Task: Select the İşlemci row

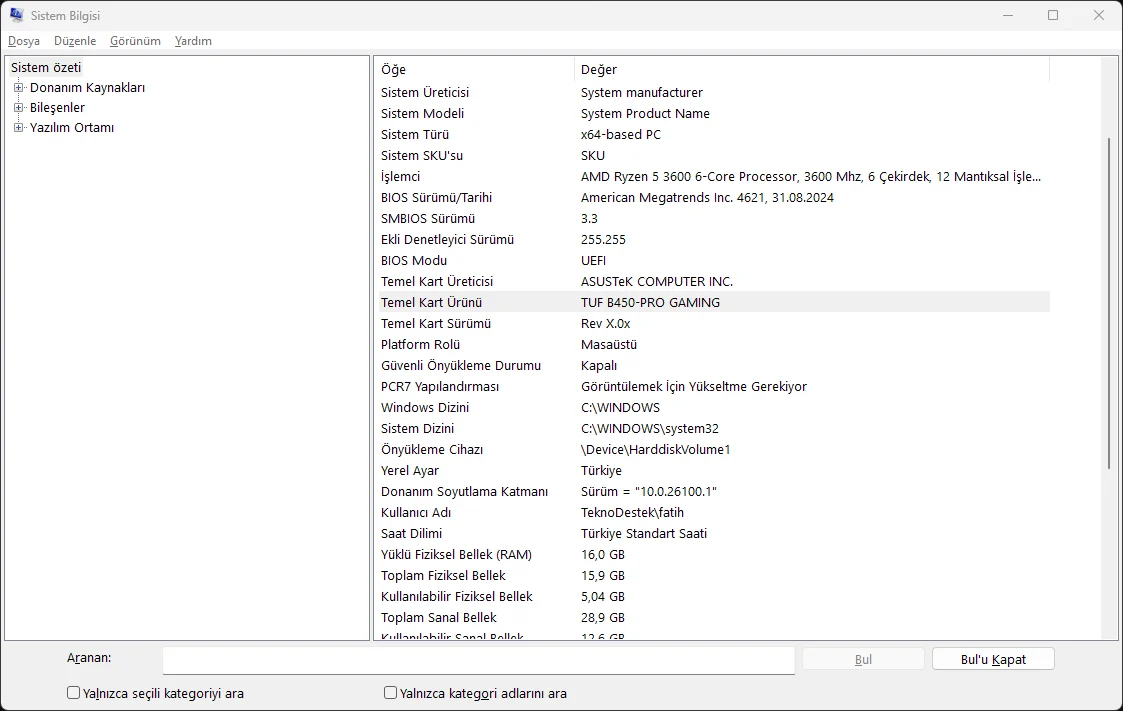Action: [714, 176]
